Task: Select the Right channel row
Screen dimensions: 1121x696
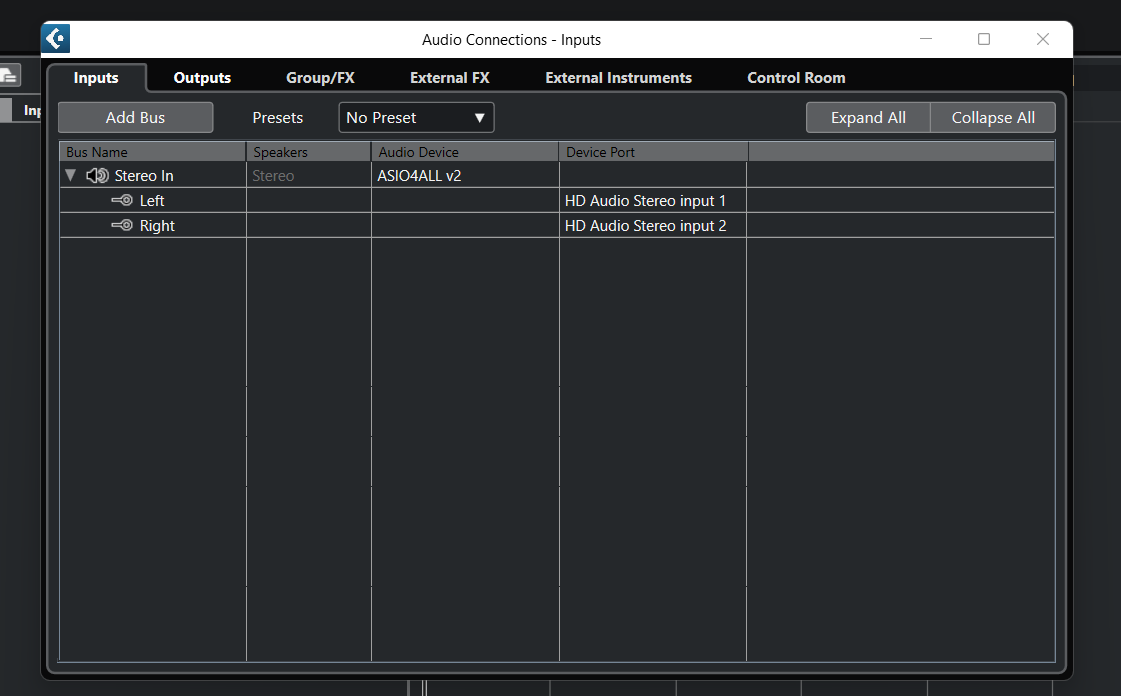Action: coord(557,225)
